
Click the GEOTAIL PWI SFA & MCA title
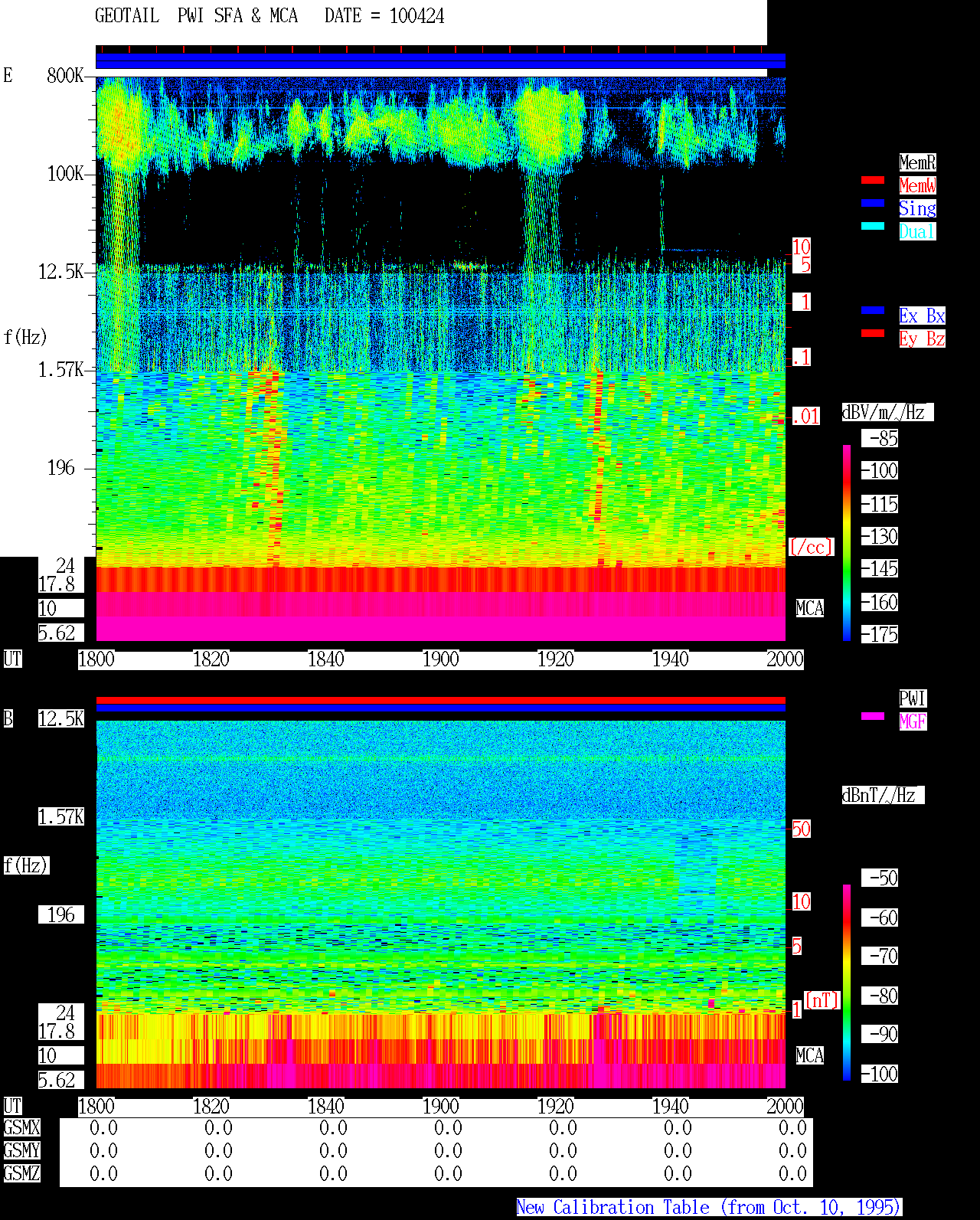tap(196, 16)
